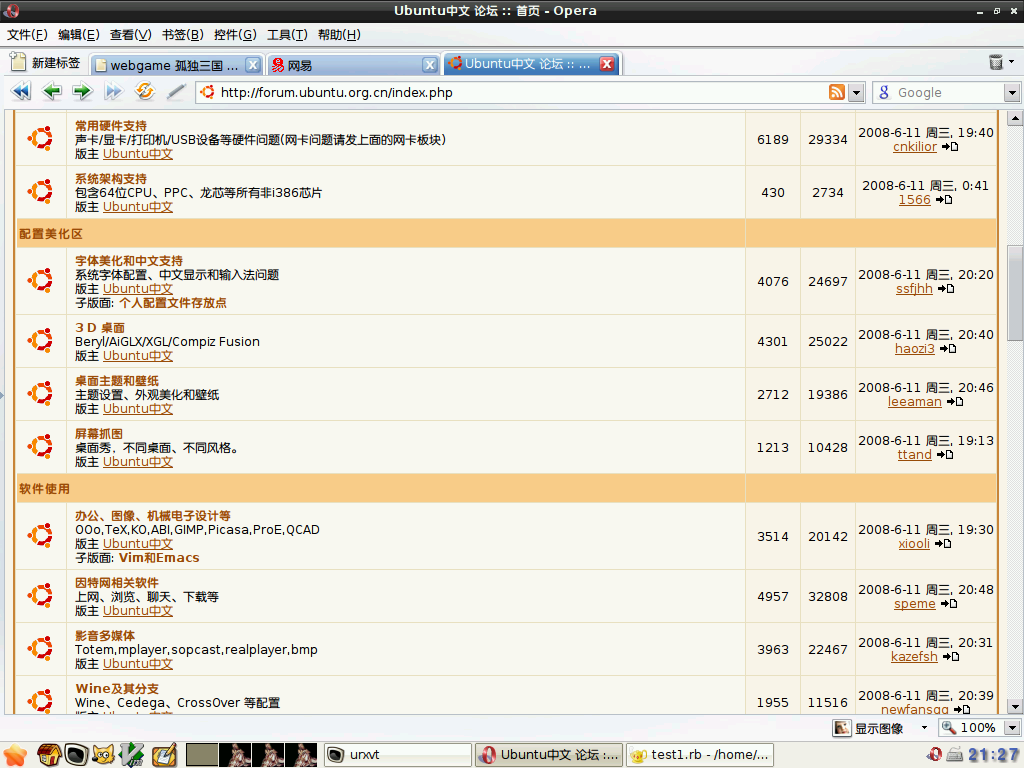Open the 字体美化和中文支持 forum link
The width and height of the screenshot is (1024, 768).
[x=129, y=261]
